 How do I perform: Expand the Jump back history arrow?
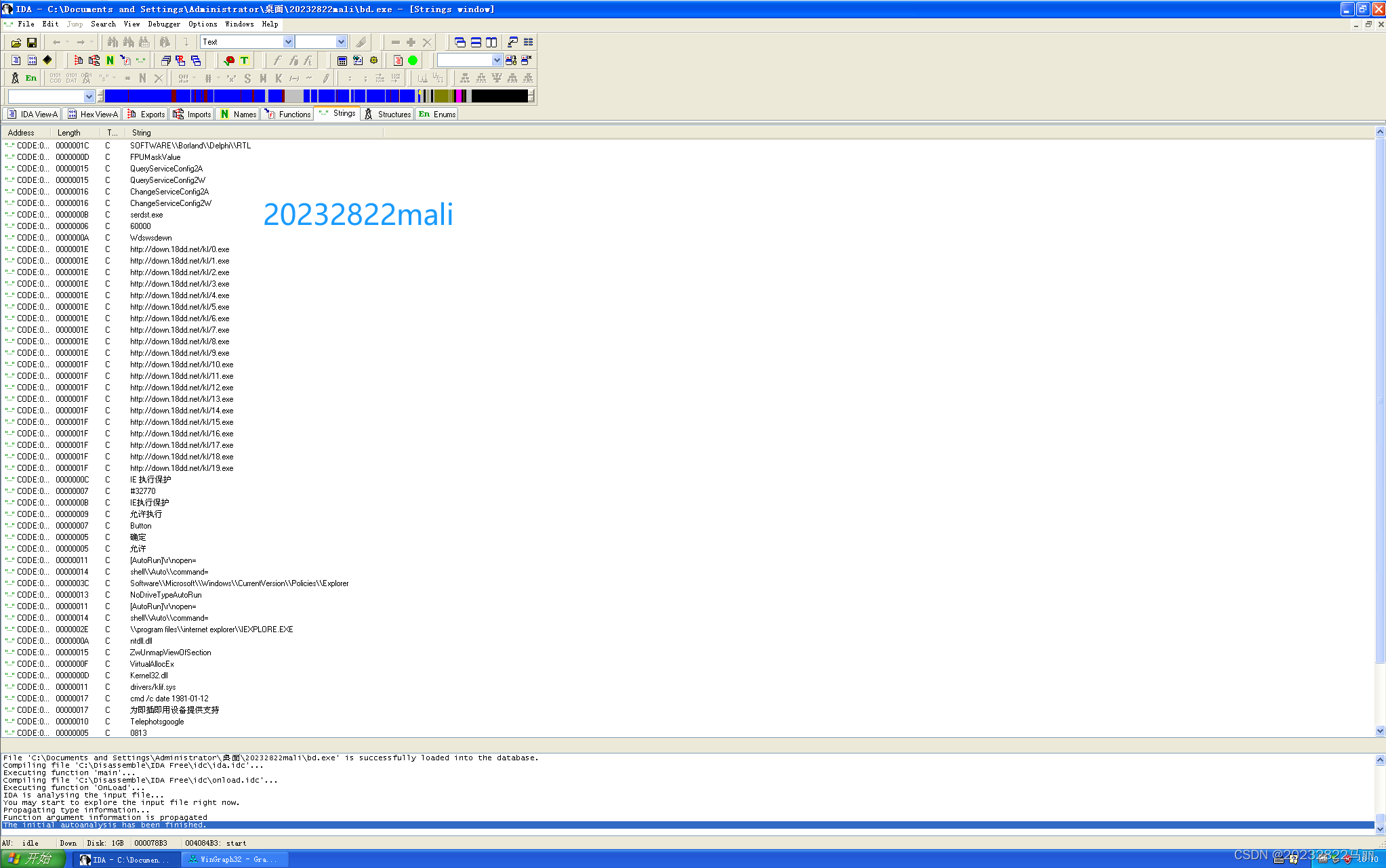point(67,42)
